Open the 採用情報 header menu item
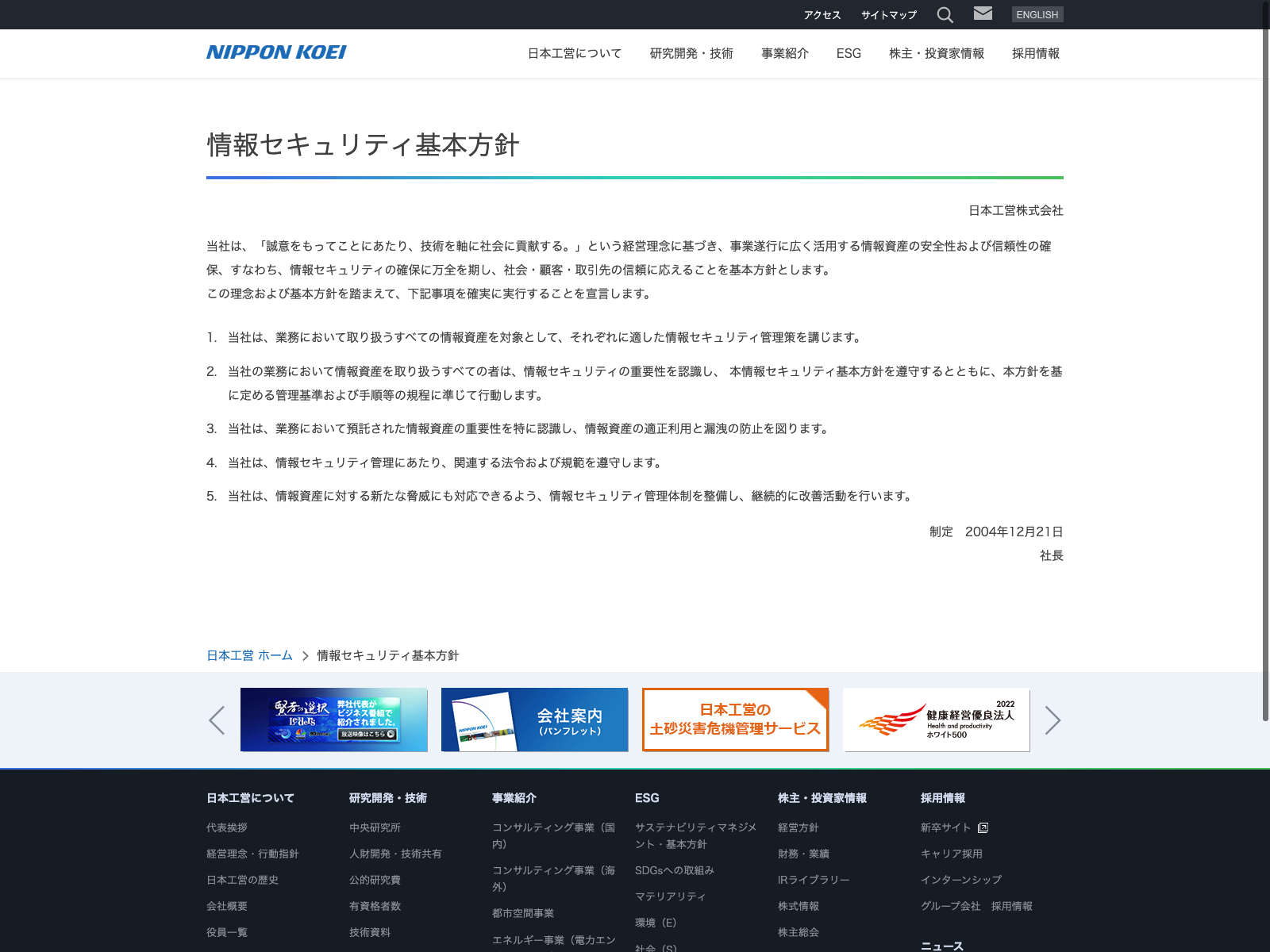 (x=1036, y=53)
